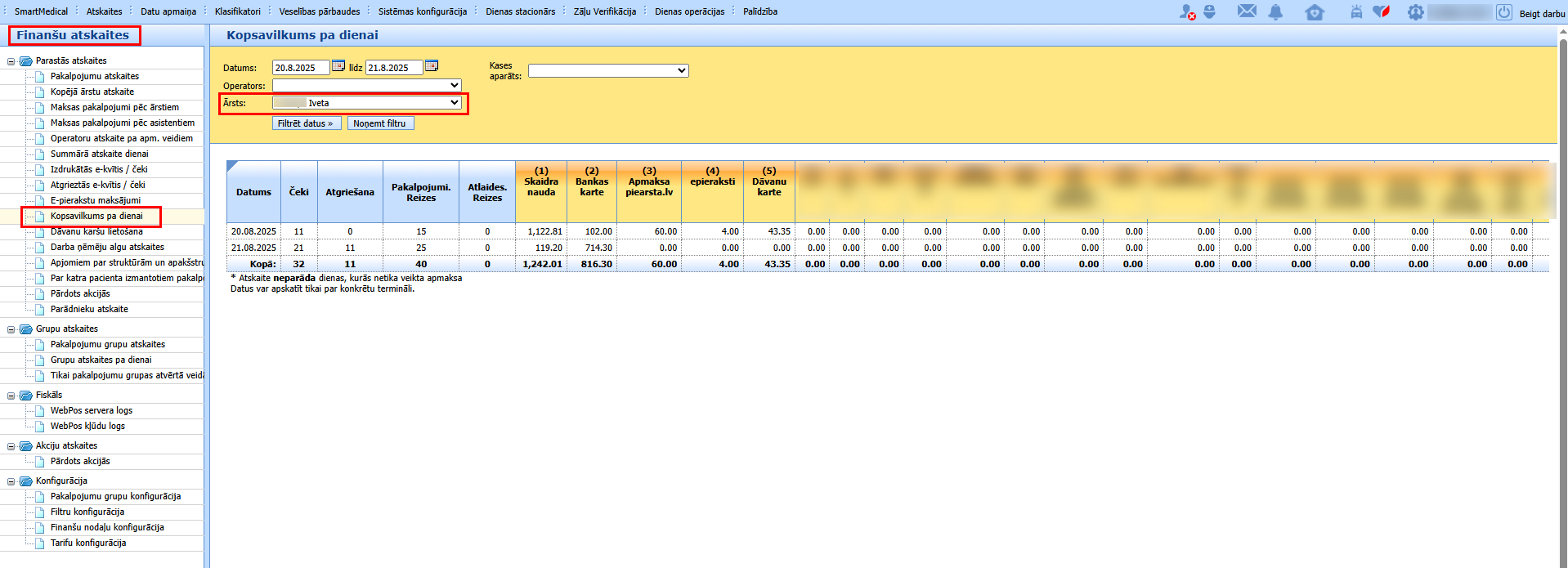
Task: Click the doctor head icon in the top bar
Action: (x=1210, y=11)
